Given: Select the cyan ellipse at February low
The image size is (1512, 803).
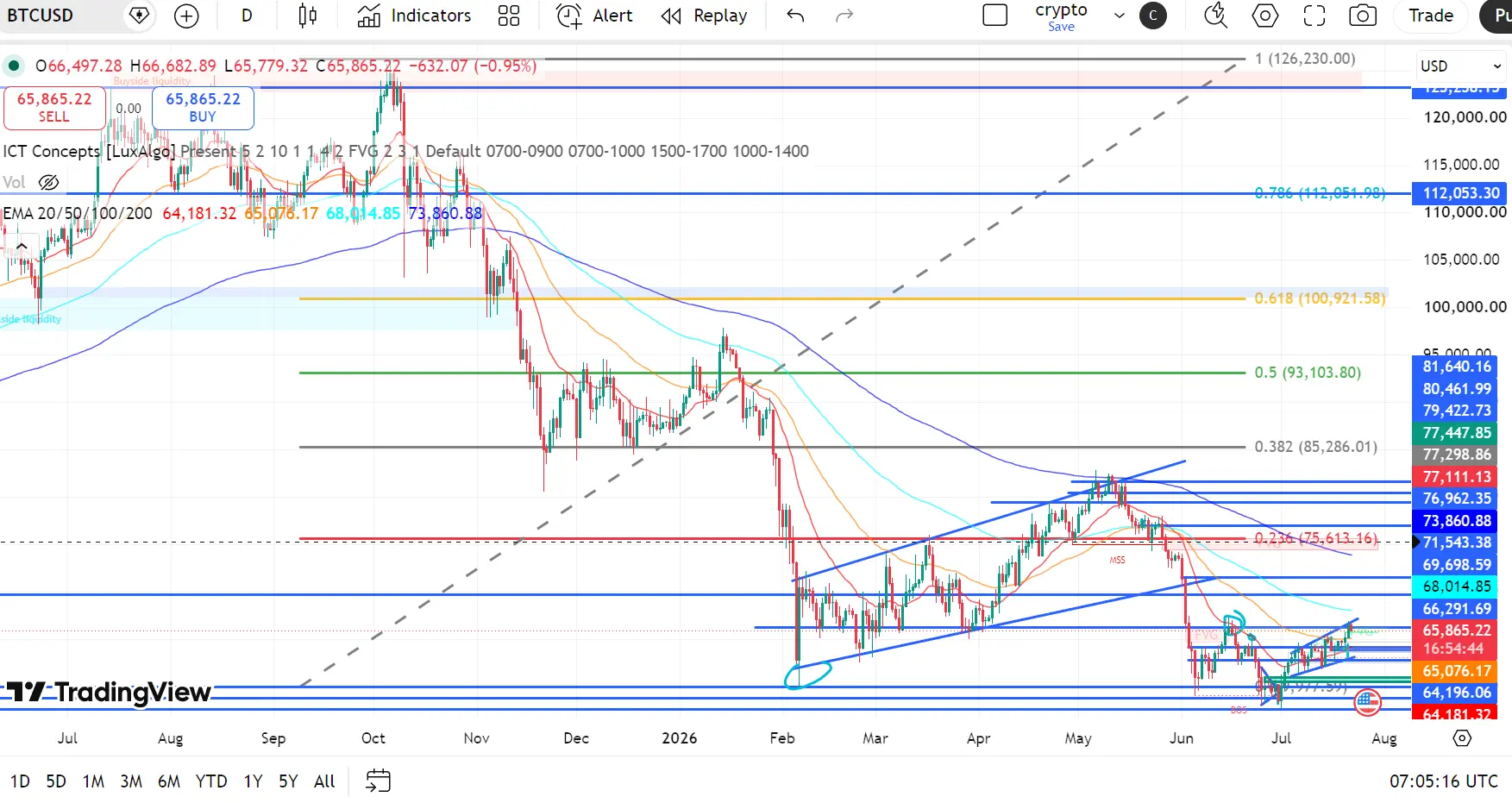Looking at the screenshot, I should click(x=808, y=674).
